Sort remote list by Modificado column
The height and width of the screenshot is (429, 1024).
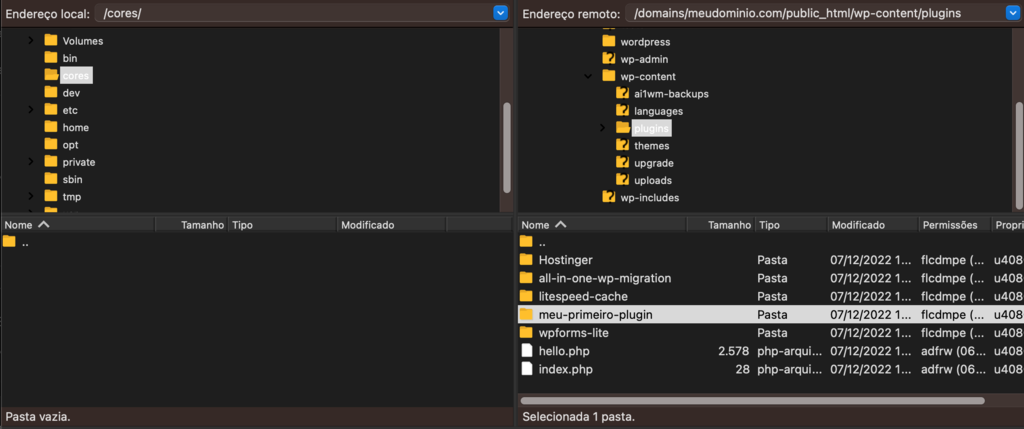[x=872, y=225]
